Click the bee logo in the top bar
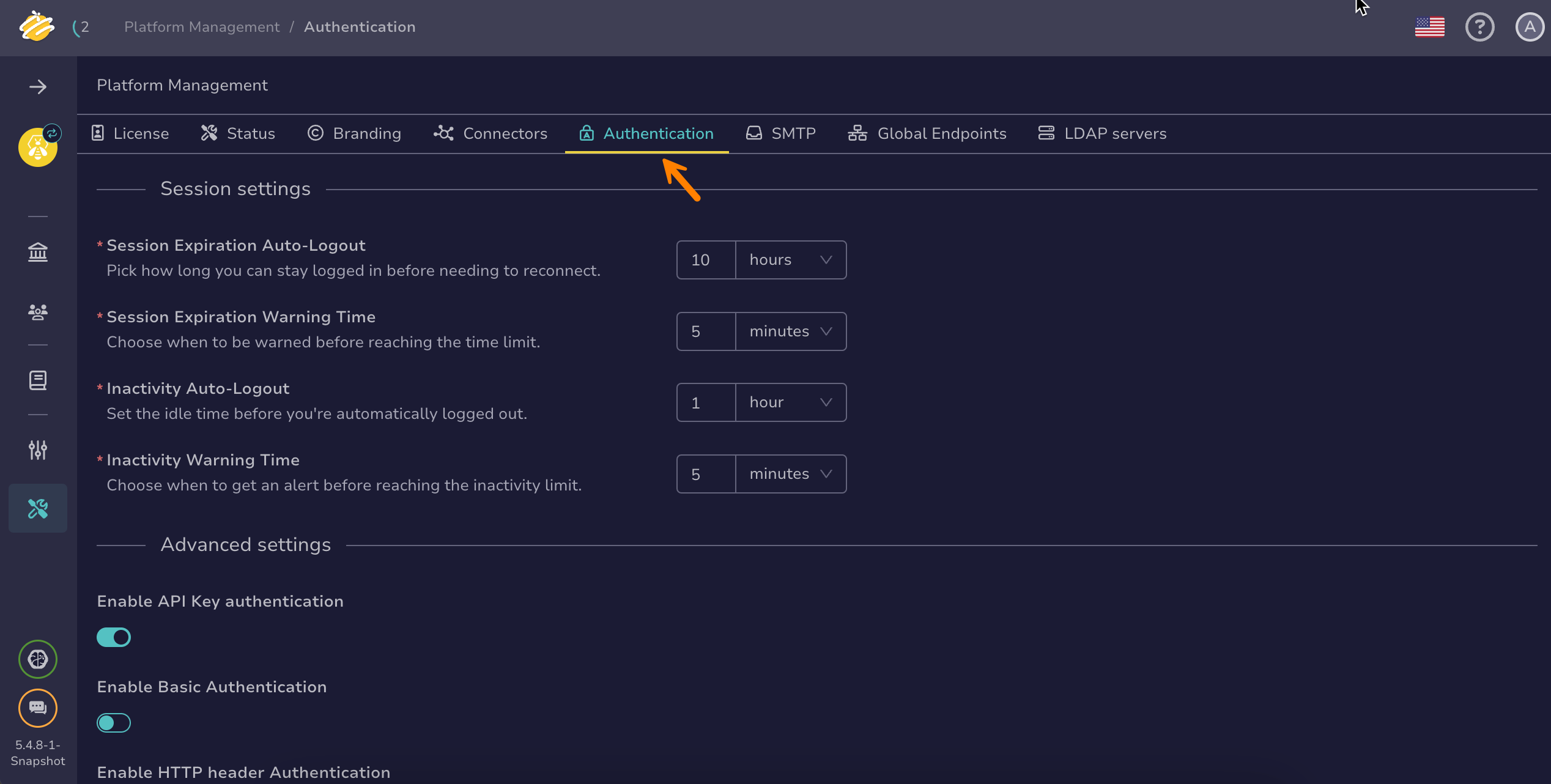This screenshot has width=1551, height=784. [37, 26]
